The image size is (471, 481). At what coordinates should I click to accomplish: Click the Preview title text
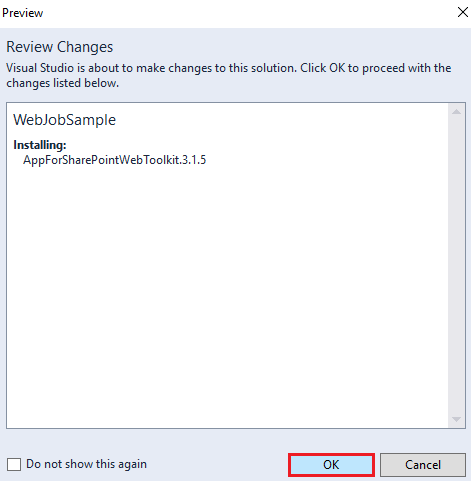tap(22, 13)
